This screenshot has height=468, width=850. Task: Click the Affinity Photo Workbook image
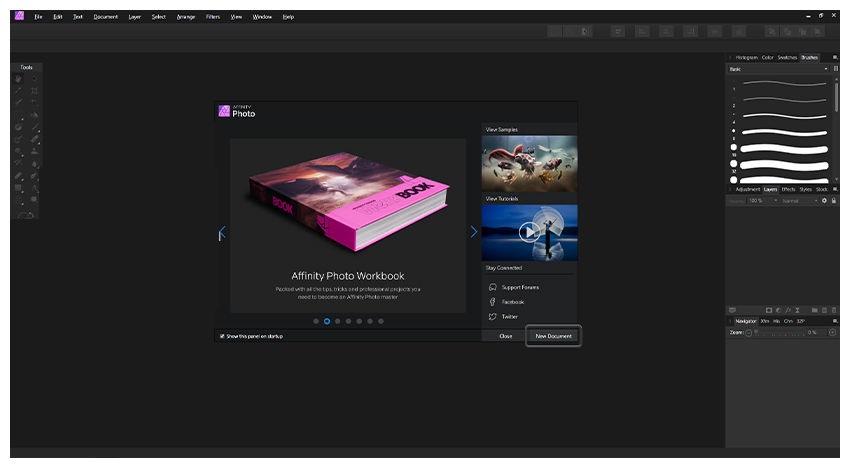click(x=348, y=202)
